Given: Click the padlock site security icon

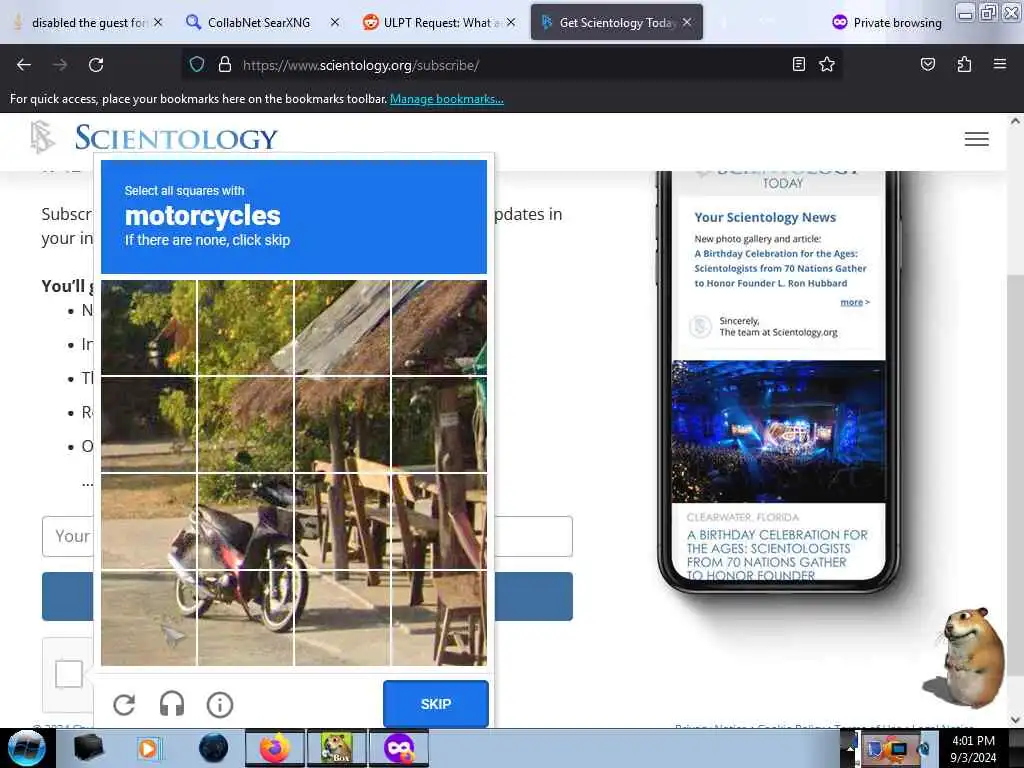Looking at the screenshot, I should (225, 64).
